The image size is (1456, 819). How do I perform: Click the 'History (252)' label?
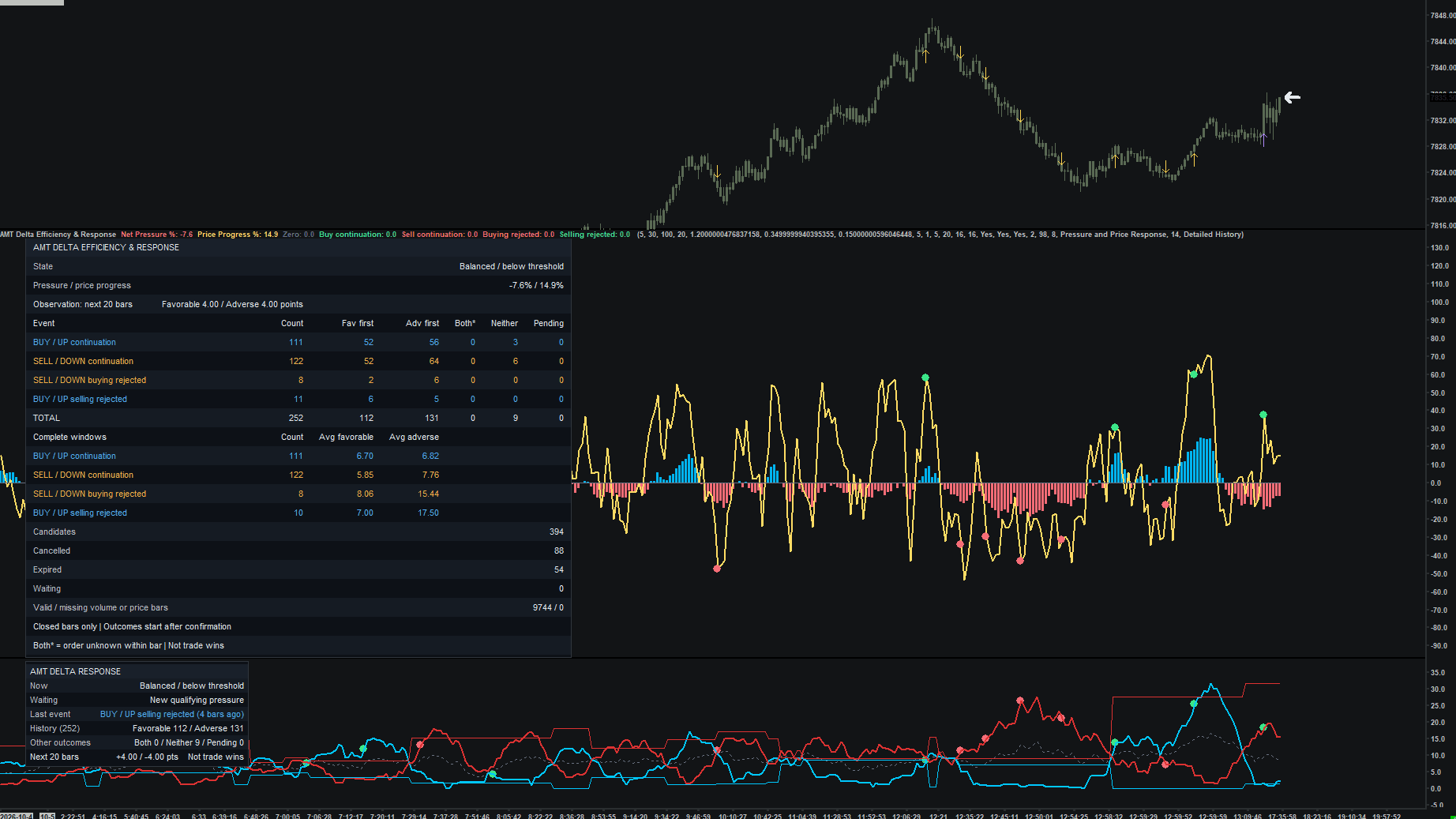click(x=54, y=728)
